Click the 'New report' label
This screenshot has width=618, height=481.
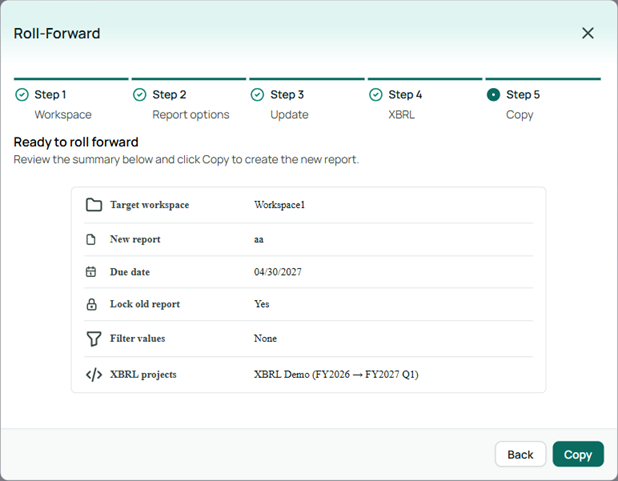135,239
